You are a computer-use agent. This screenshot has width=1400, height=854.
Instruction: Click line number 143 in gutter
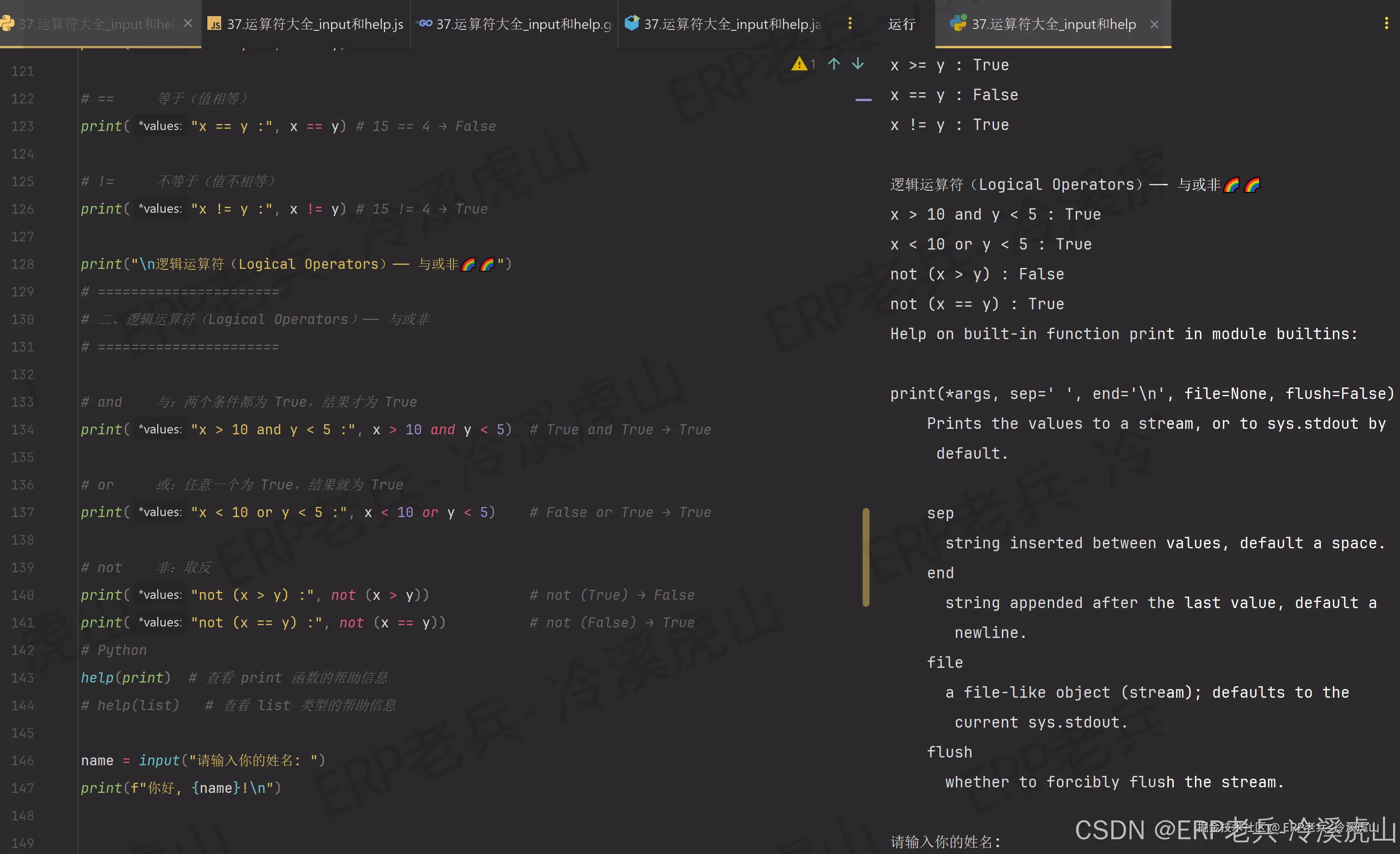click(23, 678)
